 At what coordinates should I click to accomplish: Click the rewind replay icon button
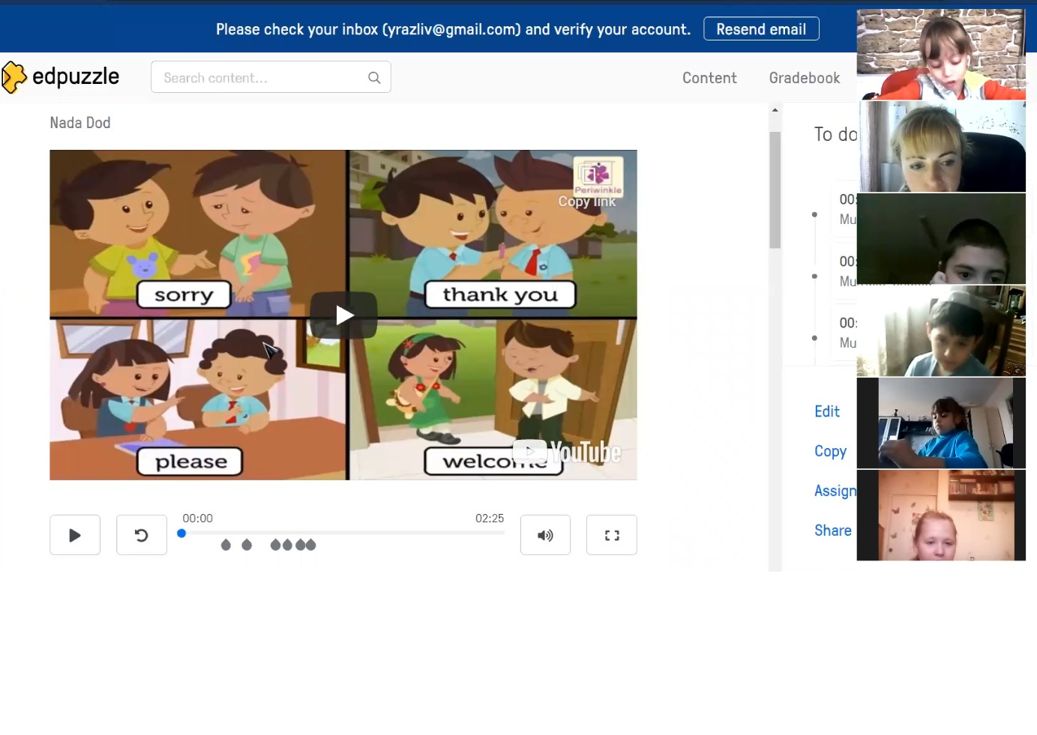(141, 535)
